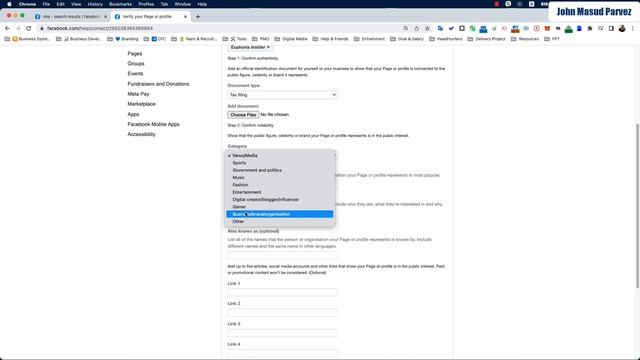Pick Gamer in the category list
The height and width of the screenshot is (360, 640).
click(280, 207)
